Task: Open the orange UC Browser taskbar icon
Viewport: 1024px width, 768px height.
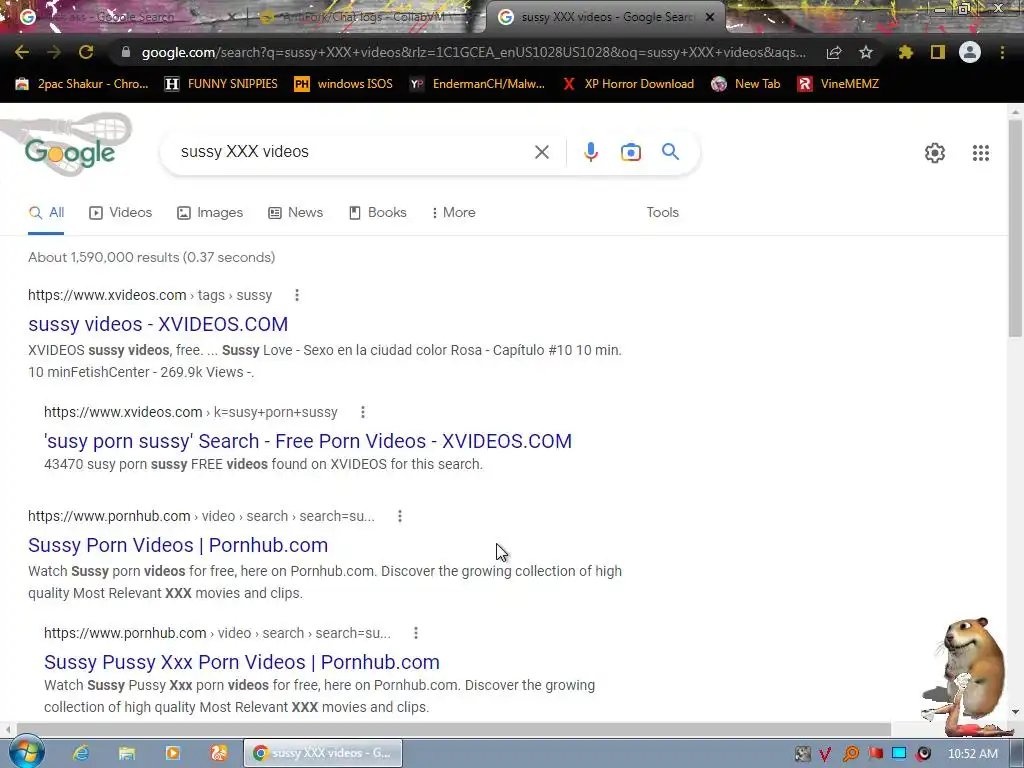Action: tap(219, 753)
